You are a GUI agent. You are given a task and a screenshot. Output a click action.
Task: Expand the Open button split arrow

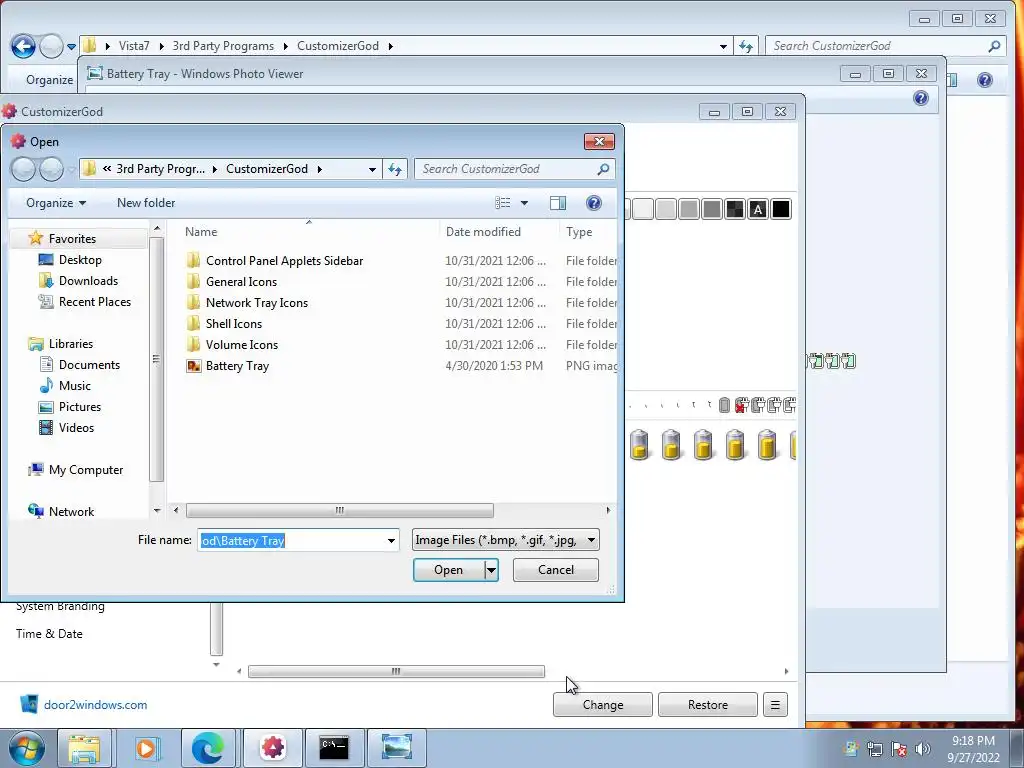(x=491, y=569)
